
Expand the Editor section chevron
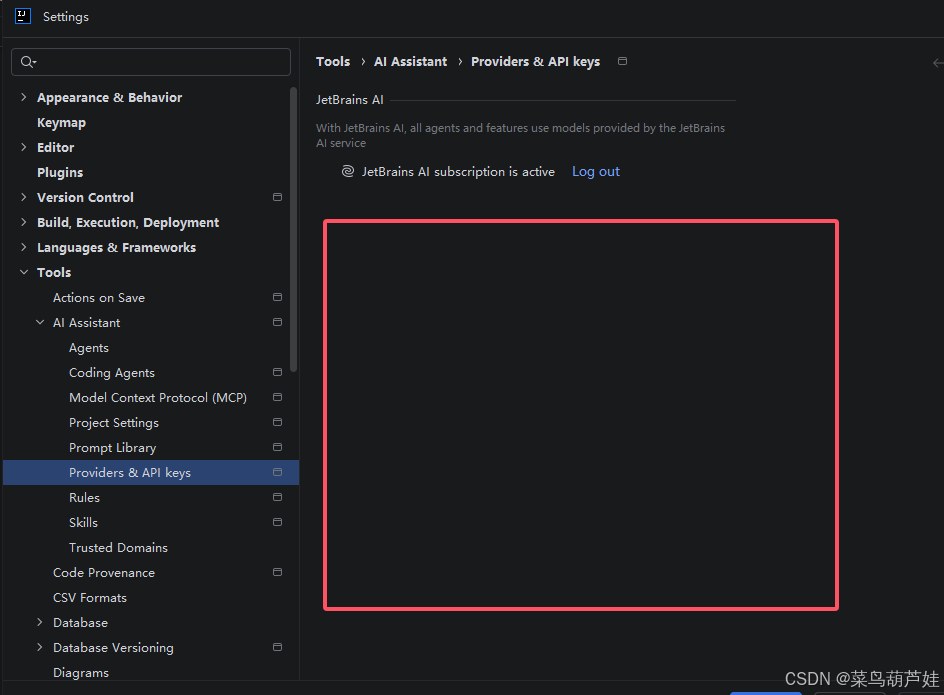23,147
